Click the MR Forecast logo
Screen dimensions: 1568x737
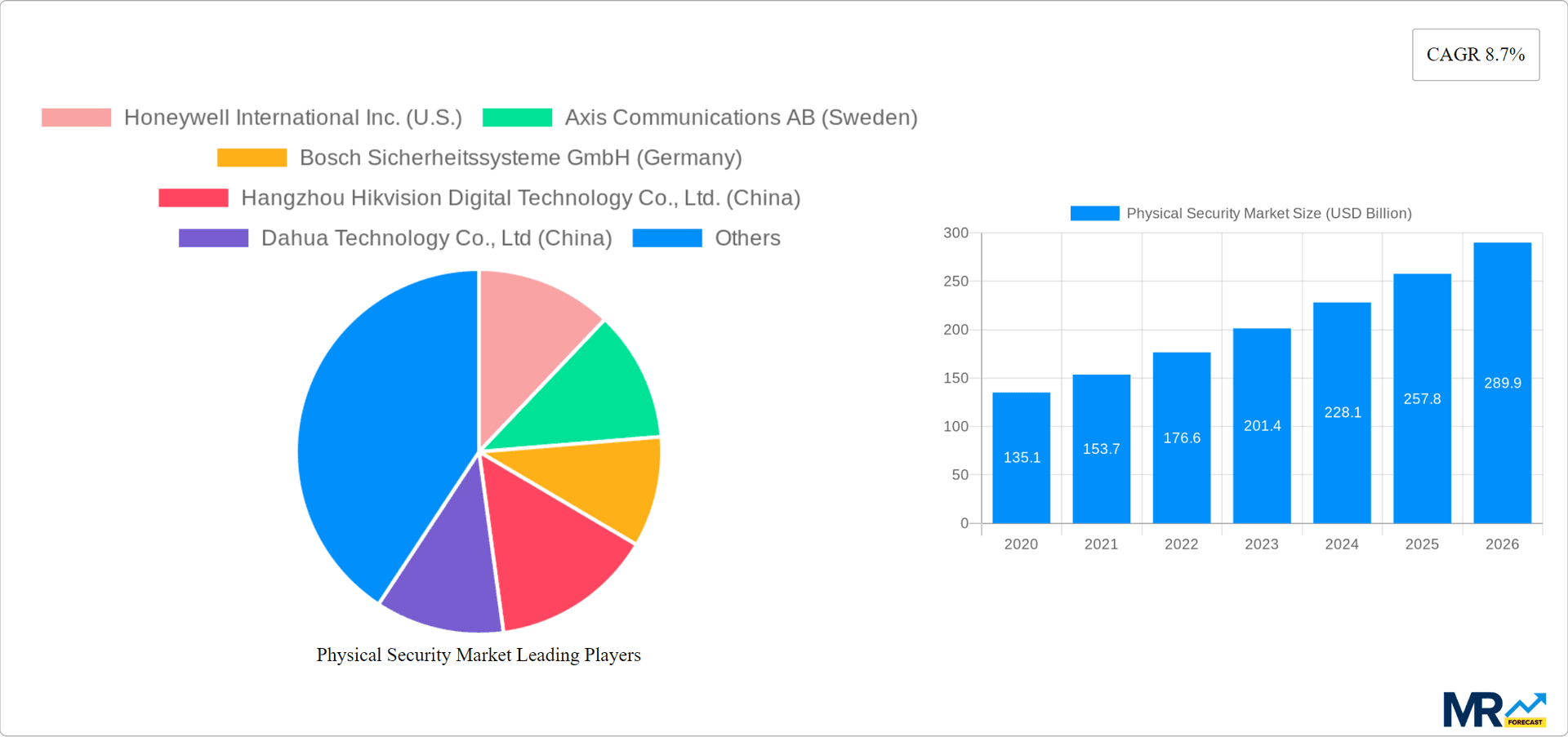[1494, 709]
